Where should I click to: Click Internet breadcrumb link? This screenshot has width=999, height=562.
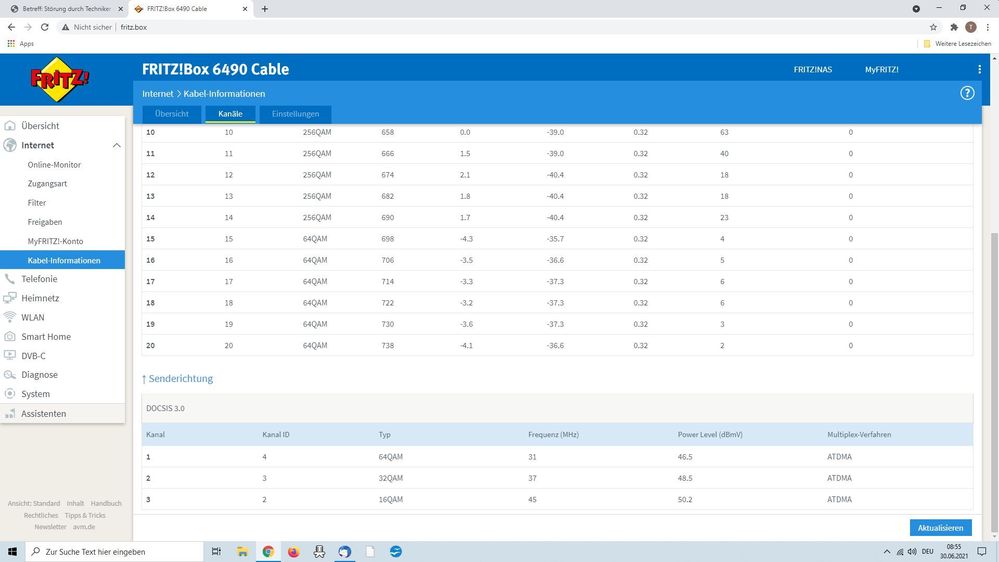tap(157, 94)
